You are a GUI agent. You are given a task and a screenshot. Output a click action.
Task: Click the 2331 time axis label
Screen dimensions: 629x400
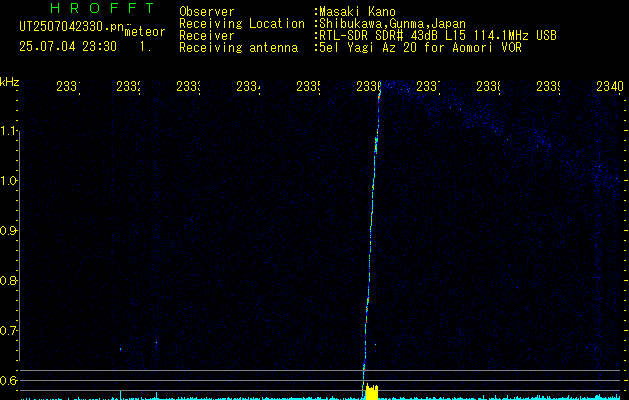(x=68, y=86)
